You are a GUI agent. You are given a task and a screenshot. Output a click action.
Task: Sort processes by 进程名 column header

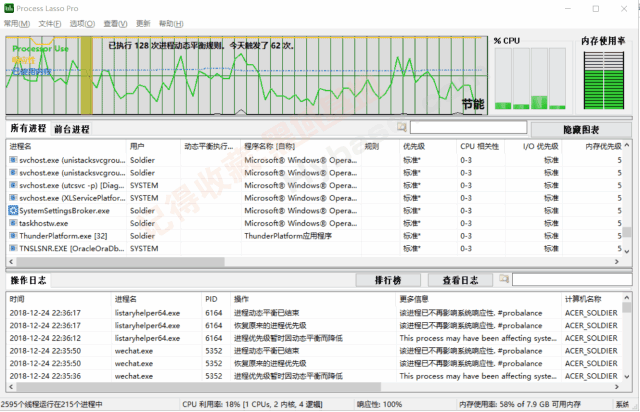point(66,146)
